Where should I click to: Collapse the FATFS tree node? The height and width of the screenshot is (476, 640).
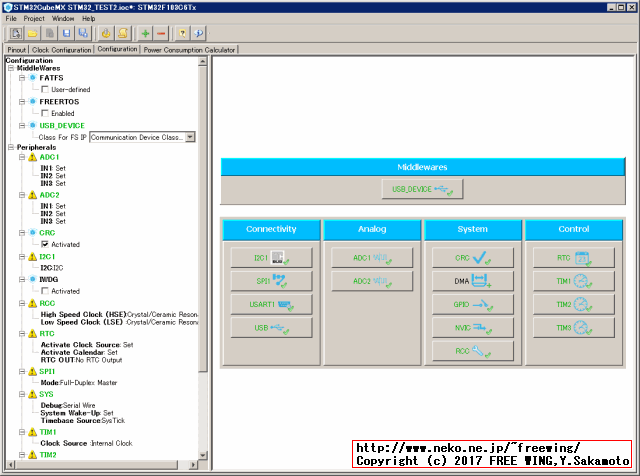coord(22,78)
